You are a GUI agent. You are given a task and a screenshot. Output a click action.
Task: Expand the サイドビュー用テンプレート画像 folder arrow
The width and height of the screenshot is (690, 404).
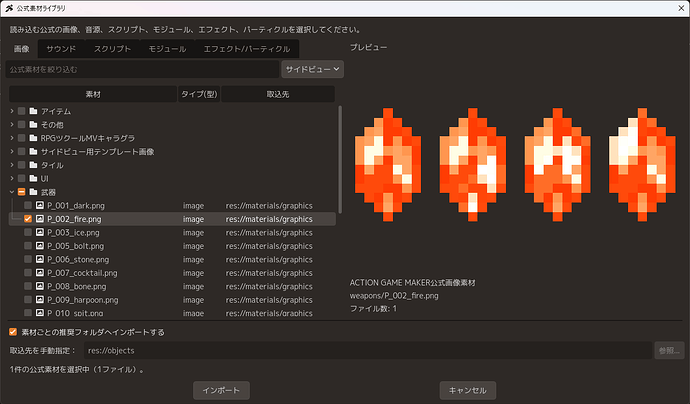tap(12, 151)
